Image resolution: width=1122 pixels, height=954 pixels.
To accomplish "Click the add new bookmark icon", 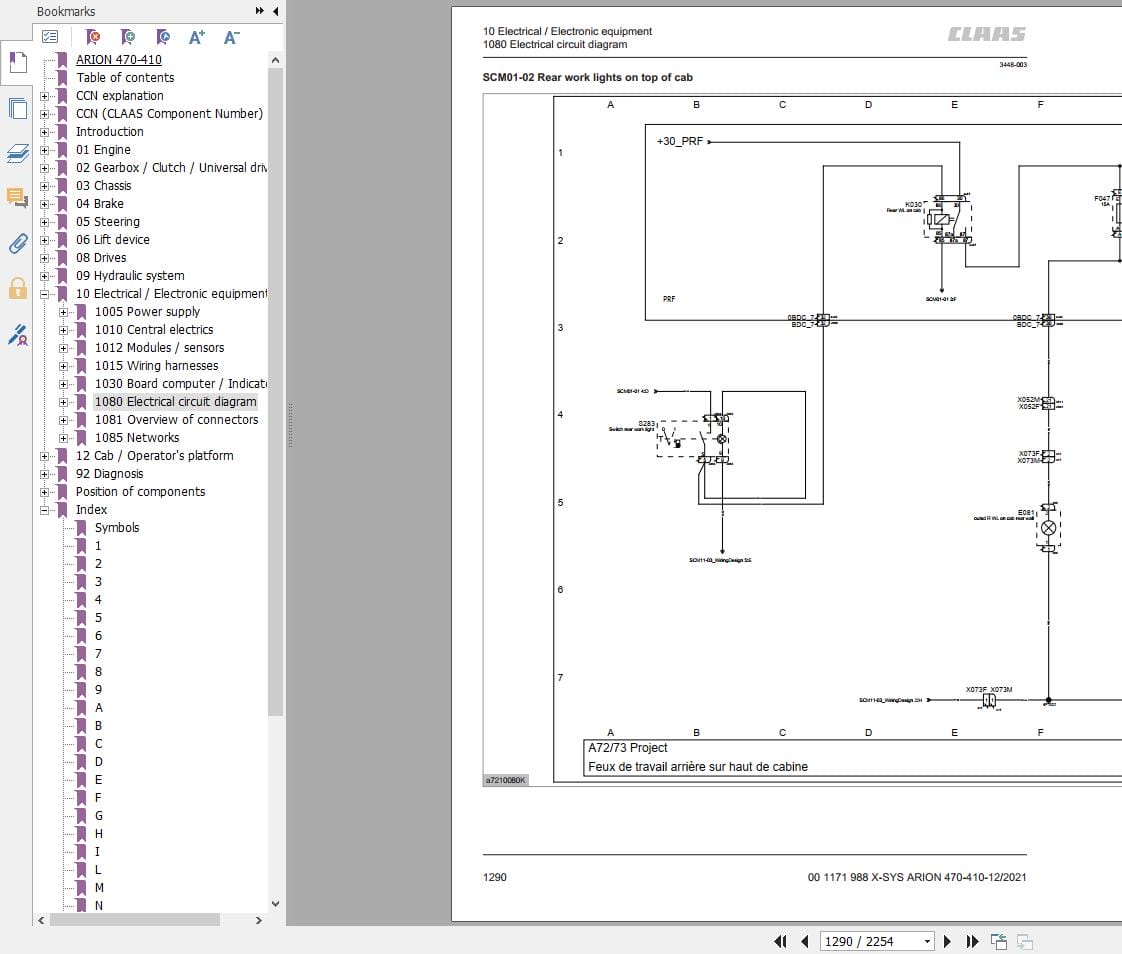I will [127, 36].
